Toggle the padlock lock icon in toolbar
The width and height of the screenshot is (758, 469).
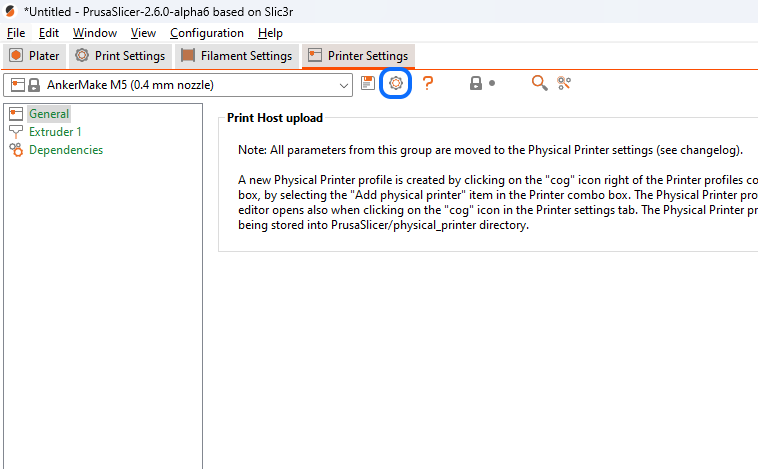[x=477, y=84]
